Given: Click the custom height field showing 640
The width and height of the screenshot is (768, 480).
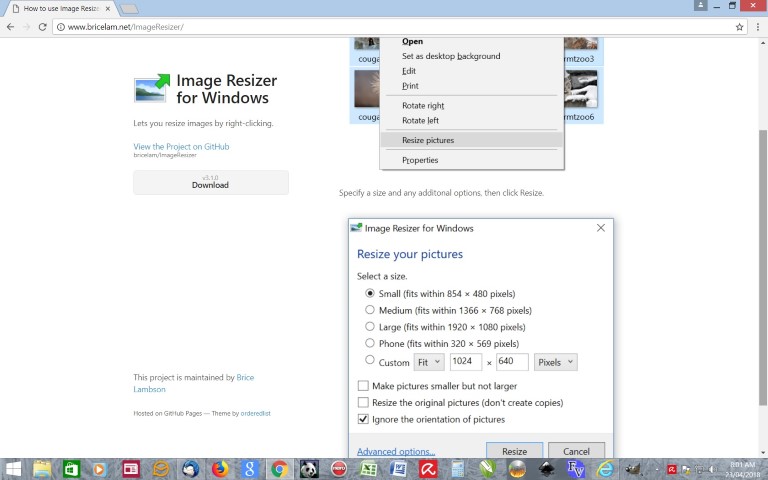Looking at the screenshot, I should [512, 362].
